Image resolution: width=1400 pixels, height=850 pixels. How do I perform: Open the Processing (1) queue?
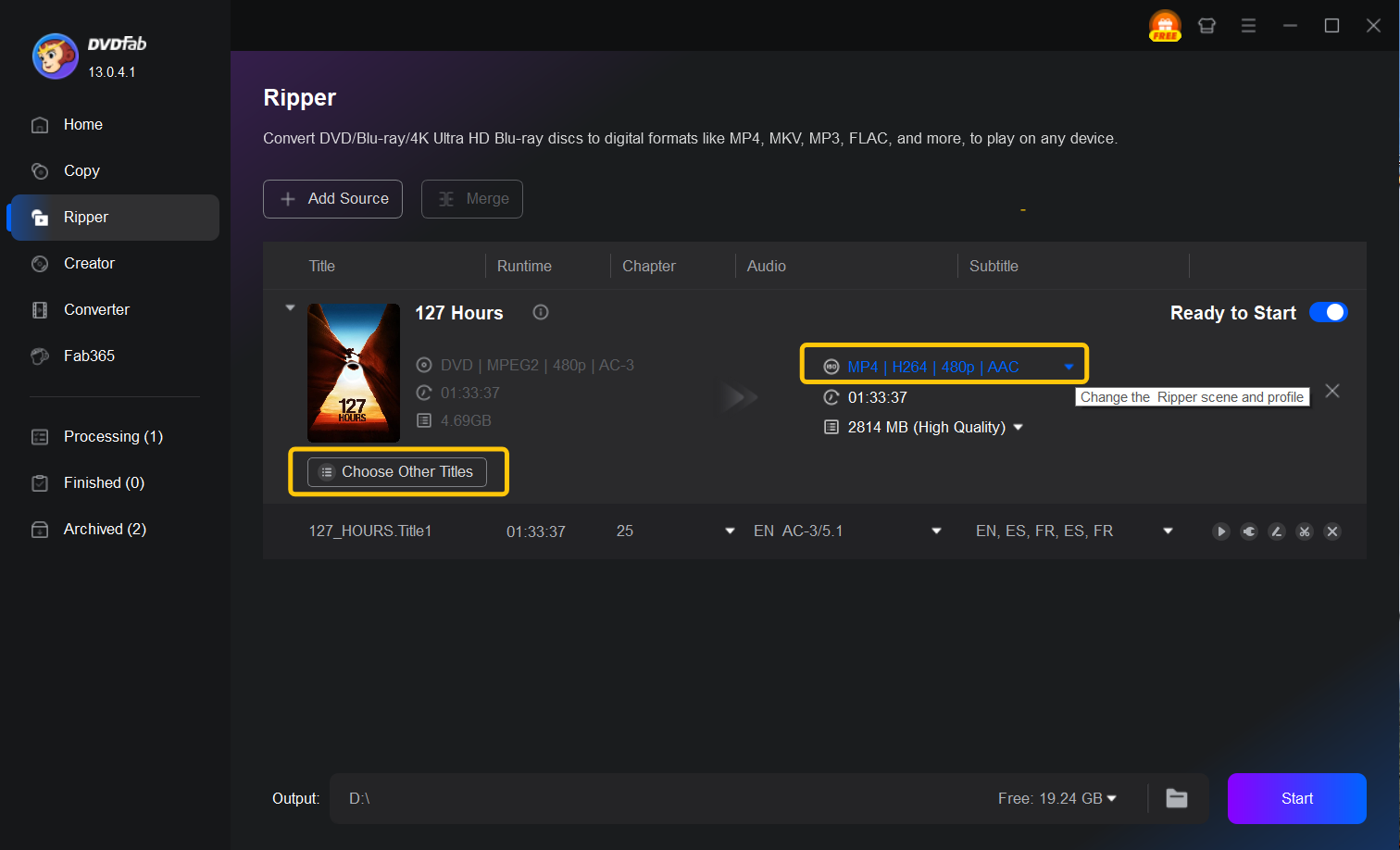click(x=112, y=437)
